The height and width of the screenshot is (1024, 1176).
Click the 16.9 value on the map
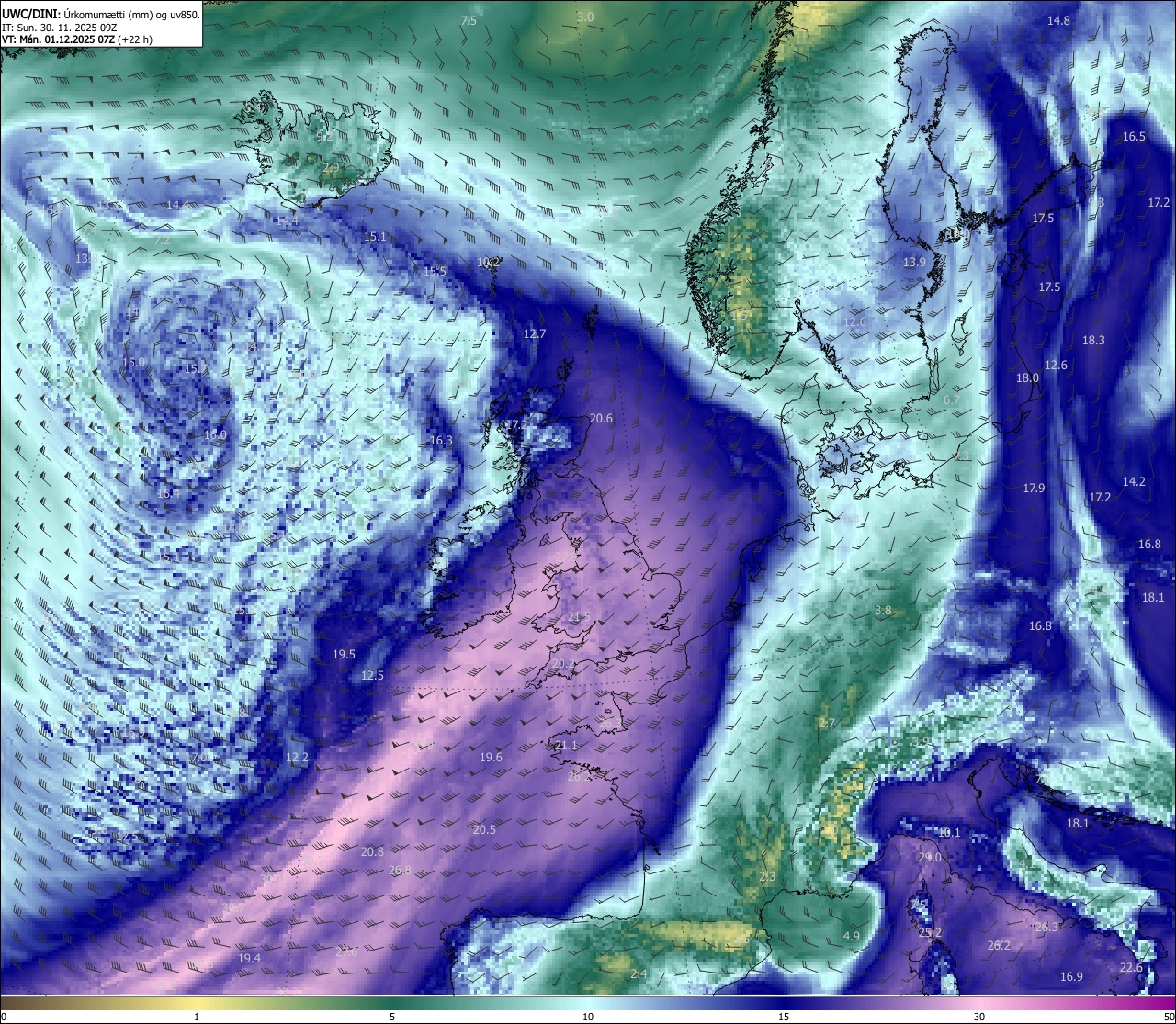pos(1071,976)
